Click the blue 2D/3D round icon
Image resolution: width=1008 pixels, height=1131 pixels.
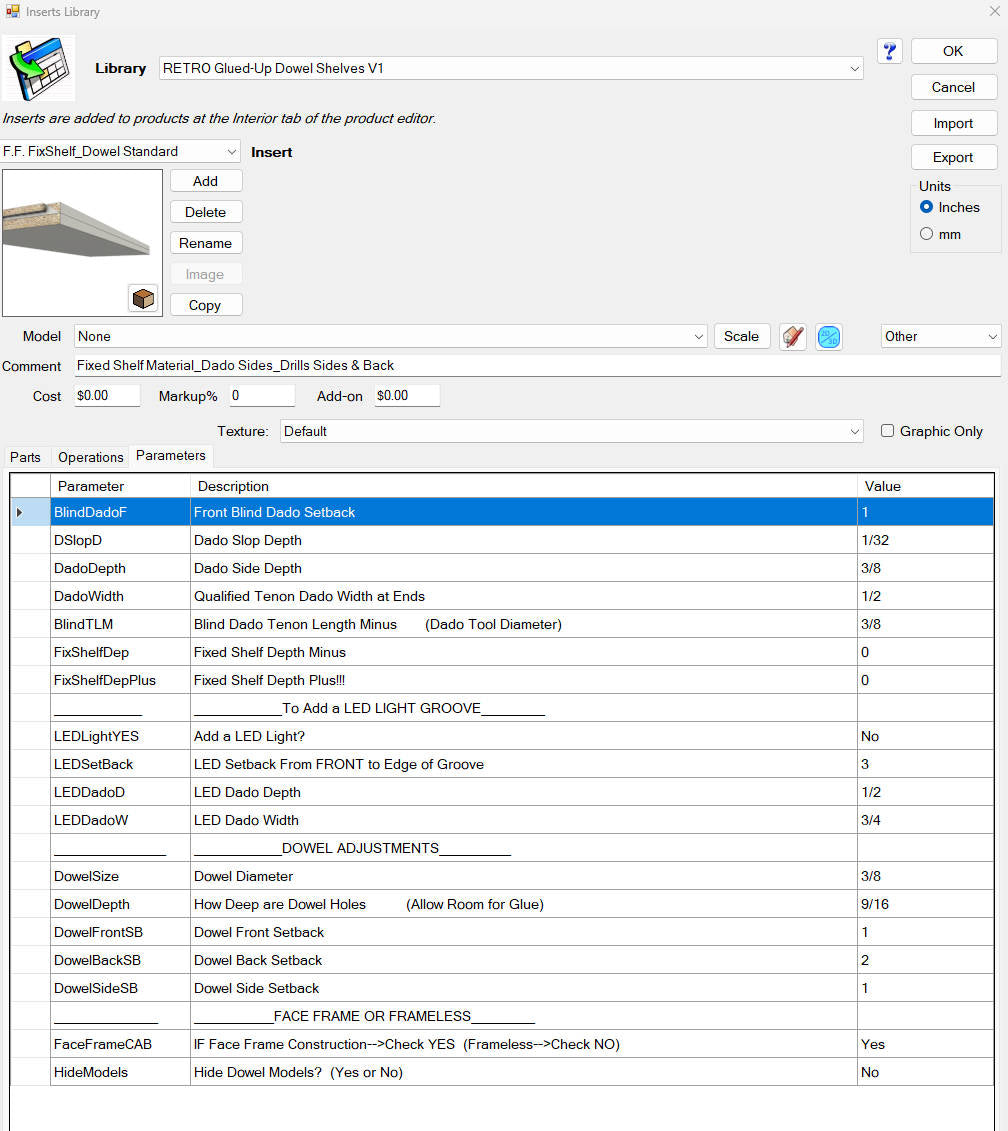point(829,337)
